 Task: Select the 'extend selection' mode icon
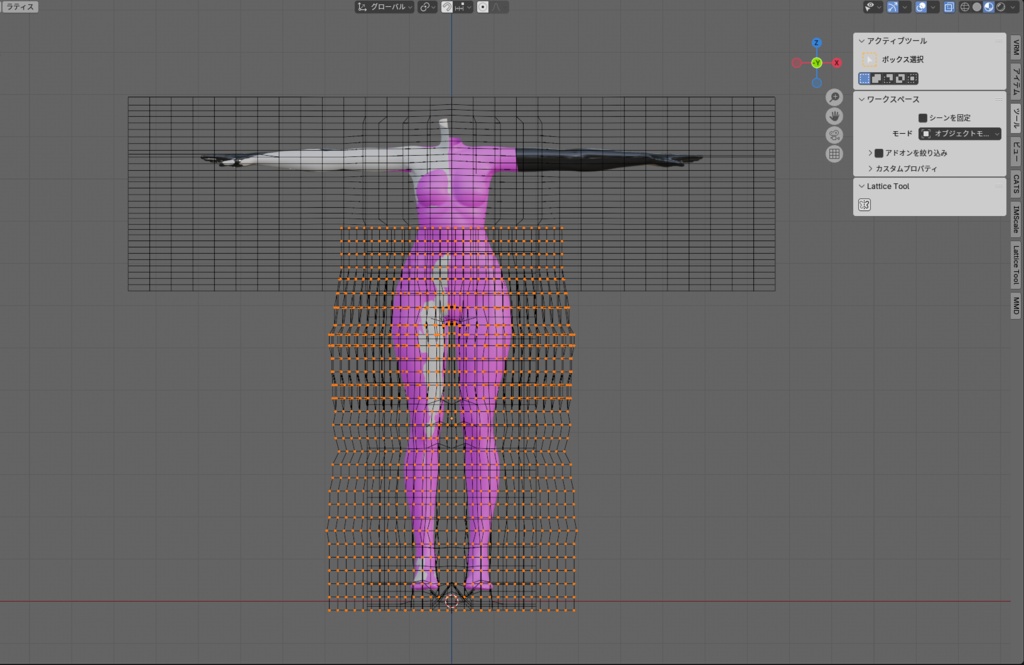tap(876, 78)
